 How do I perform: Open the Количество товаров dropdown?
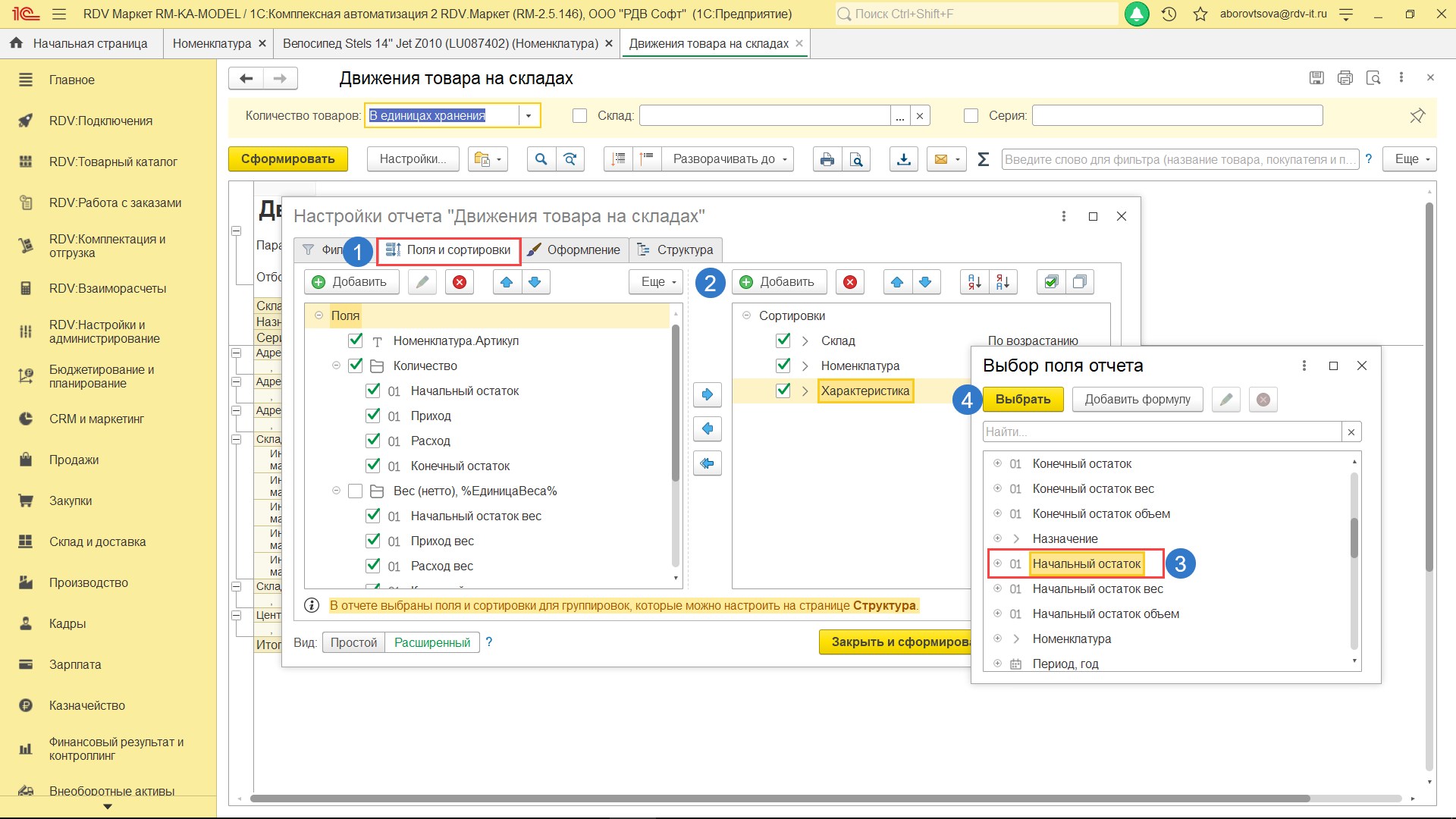[x=529, y=115]
